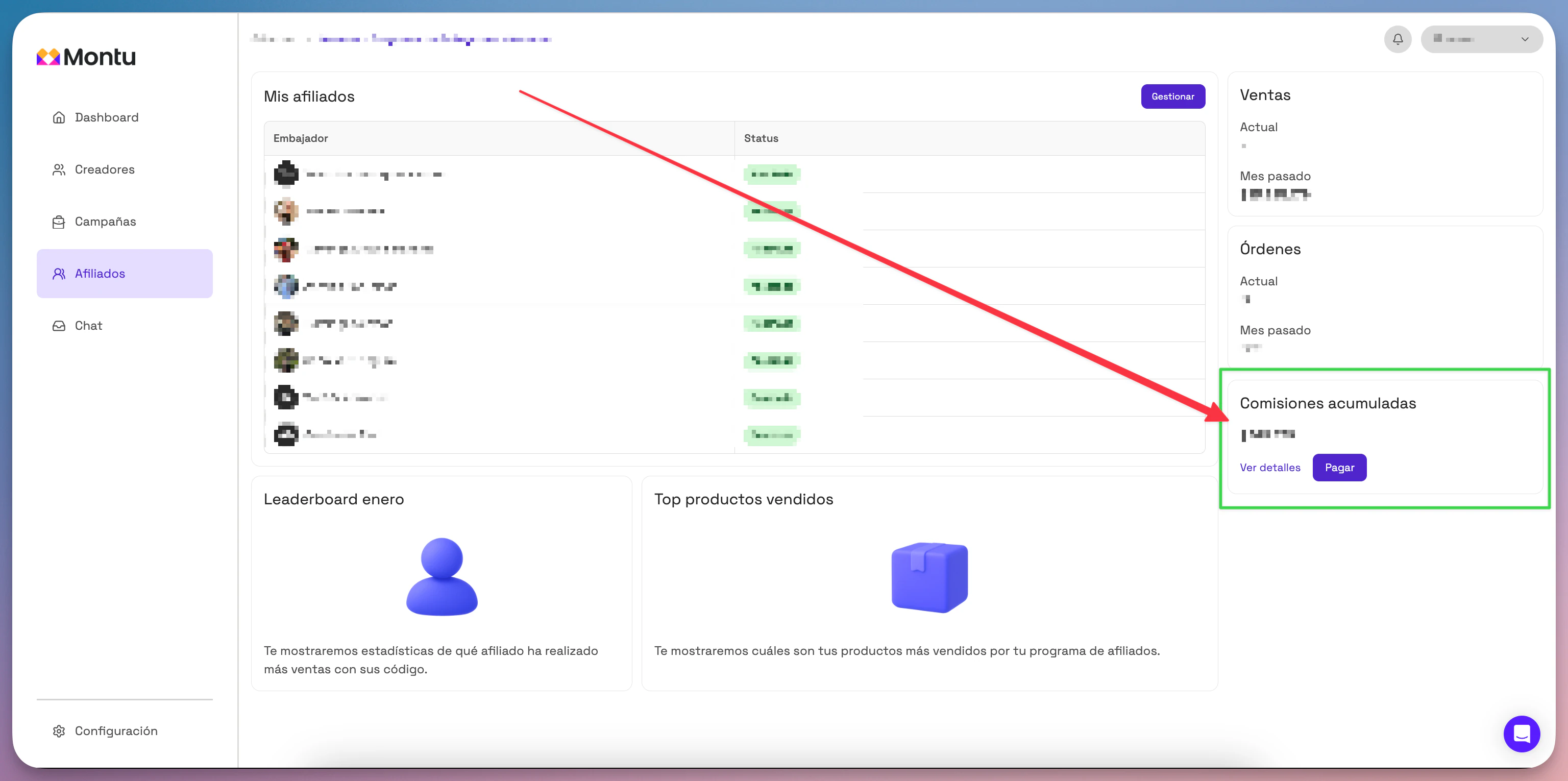Click the Campañas briefcase icon
This screenshot has width=1568, height=781.
click(x=59, y=222)
